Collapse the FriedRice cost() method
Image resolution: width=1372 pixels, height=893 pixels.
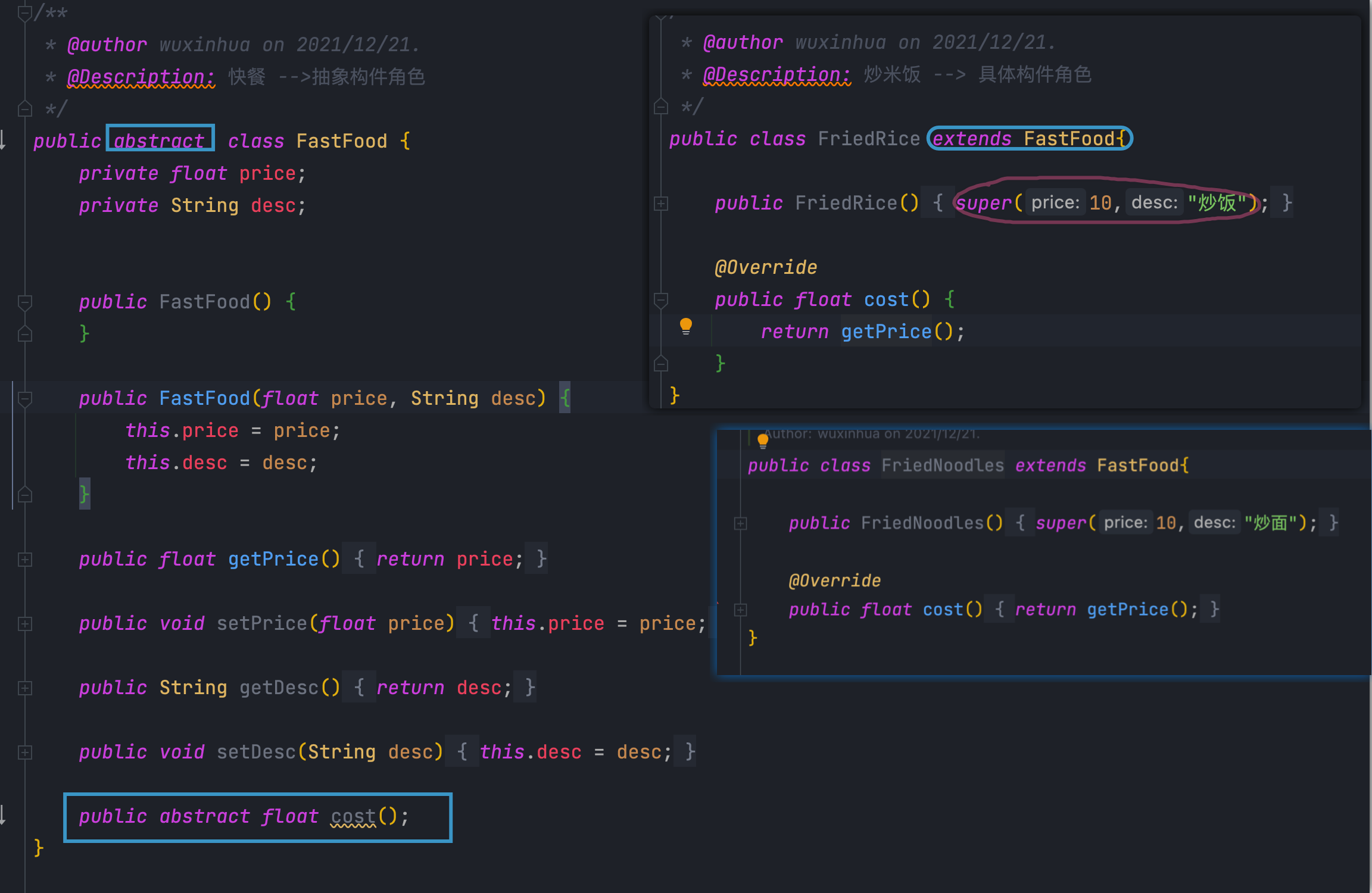pyautogui.click(x=661, y=299)
